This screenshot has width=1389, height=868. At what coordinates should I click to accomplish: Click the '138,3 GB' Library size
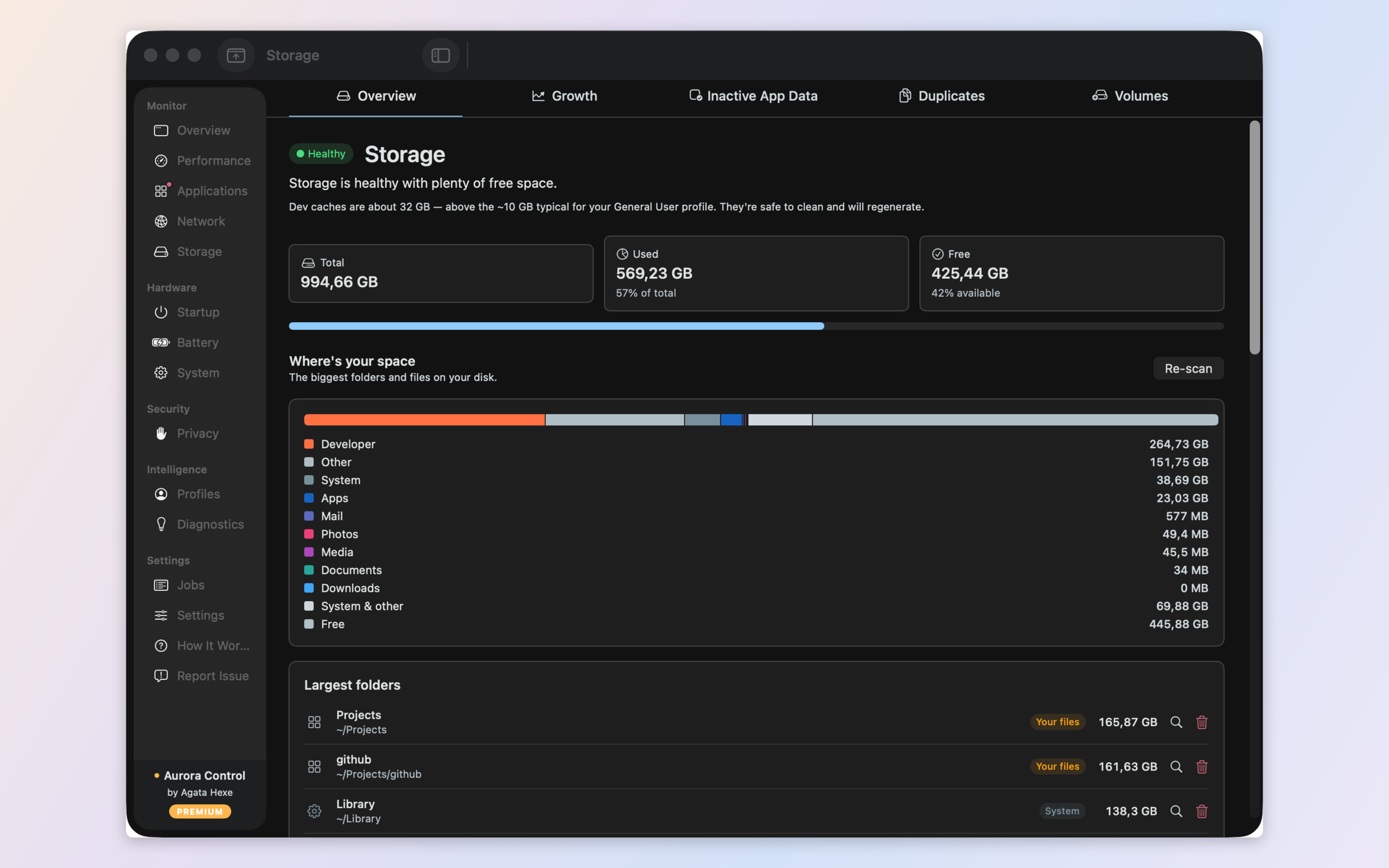point(1131,811)
